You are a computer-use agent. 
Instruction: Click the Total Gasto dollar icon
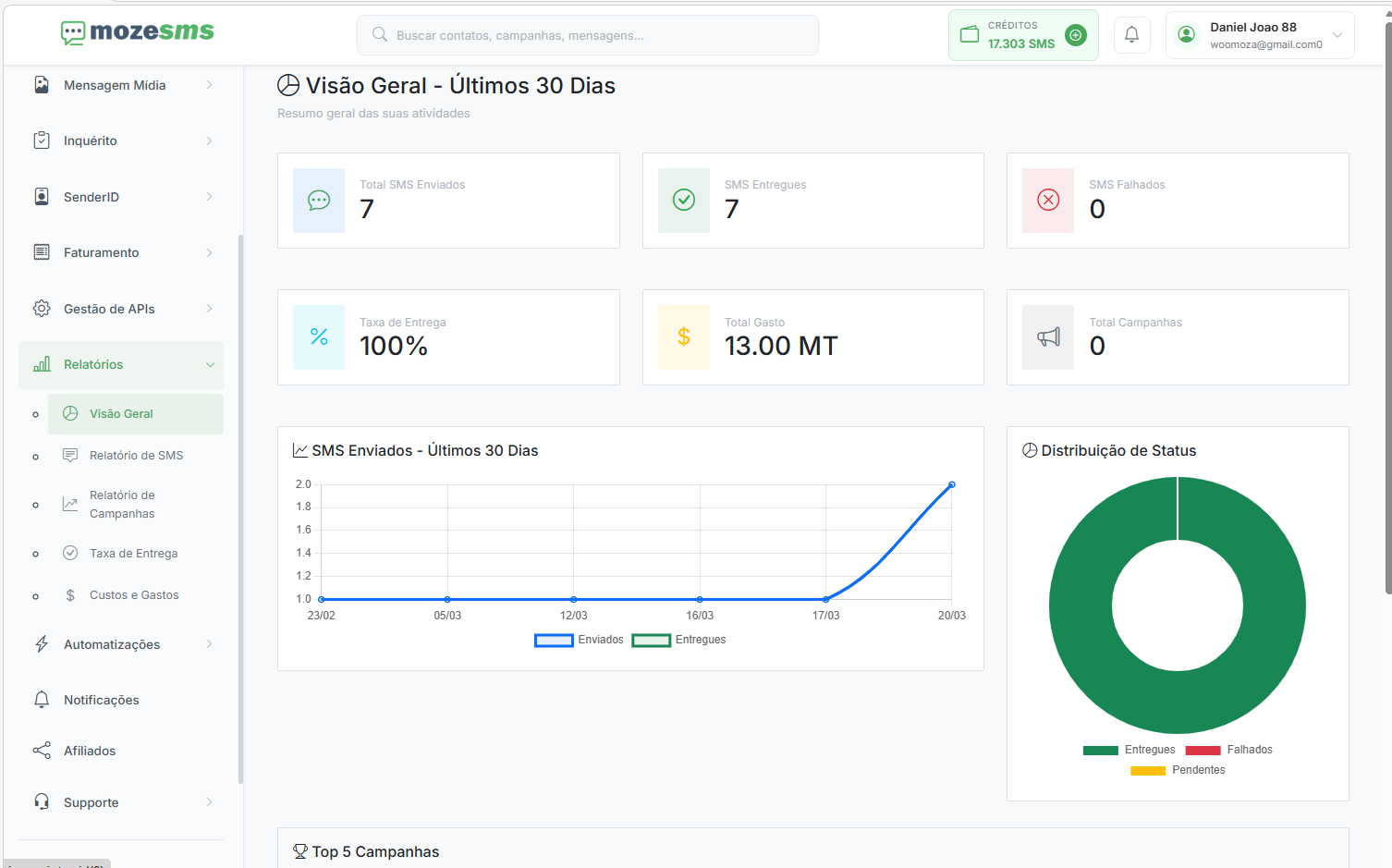(x=684, y=337)
